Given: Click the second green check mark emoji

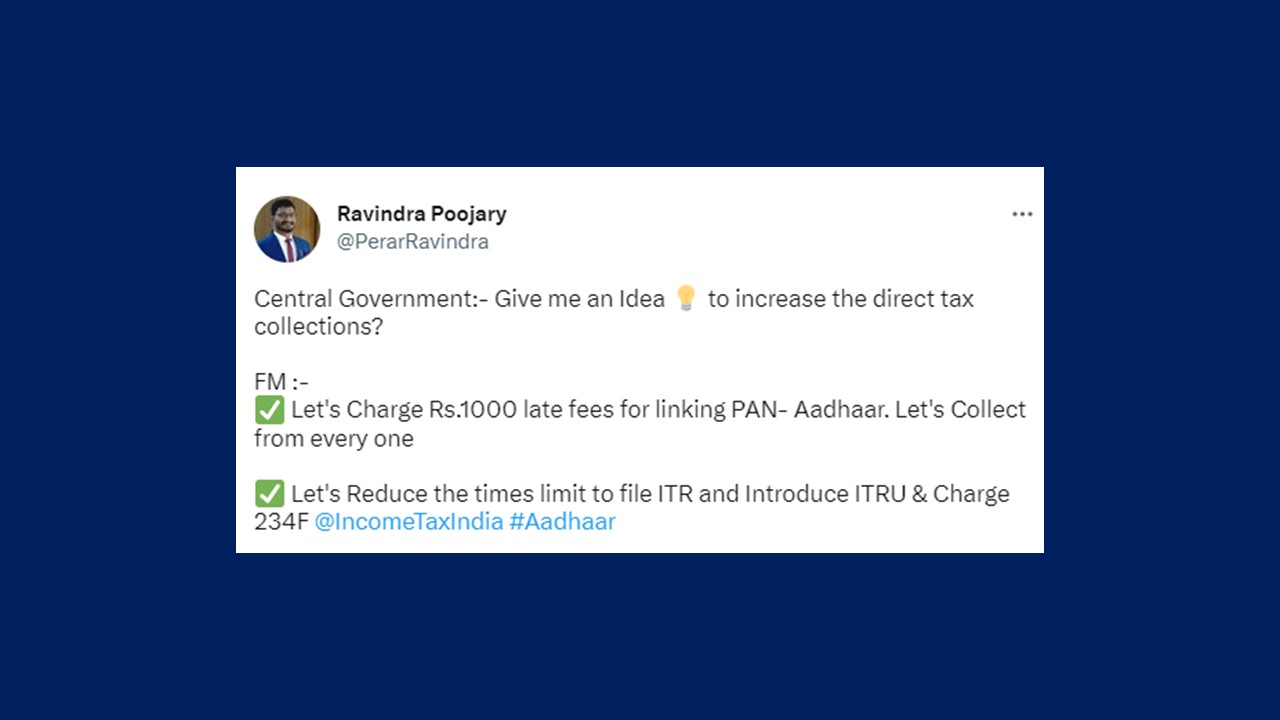Looking at the screenshot, I should tap(269, 494).
